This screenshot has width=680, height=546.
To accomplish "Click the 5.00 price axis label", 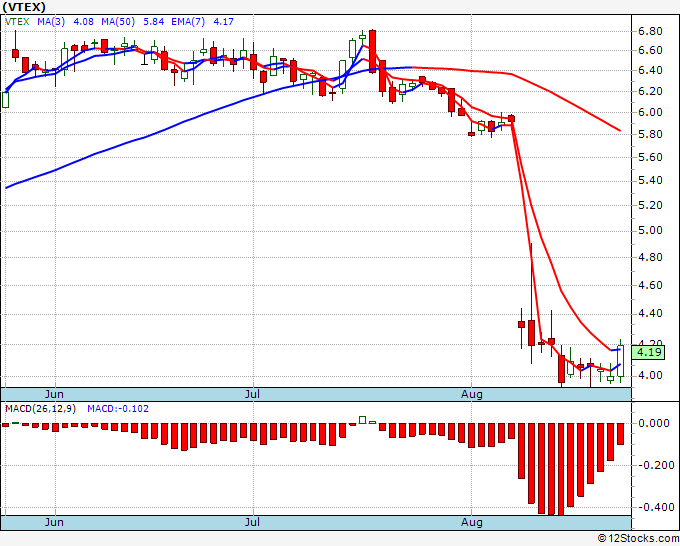I will (x=650, y=230).
